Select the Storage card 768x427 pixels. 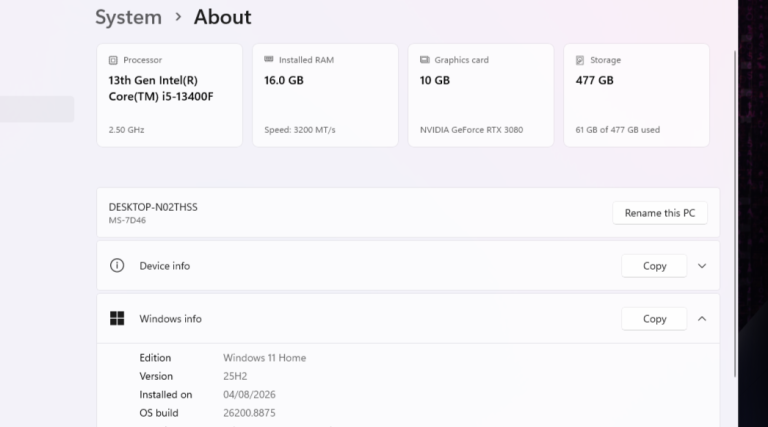point(637,95)
